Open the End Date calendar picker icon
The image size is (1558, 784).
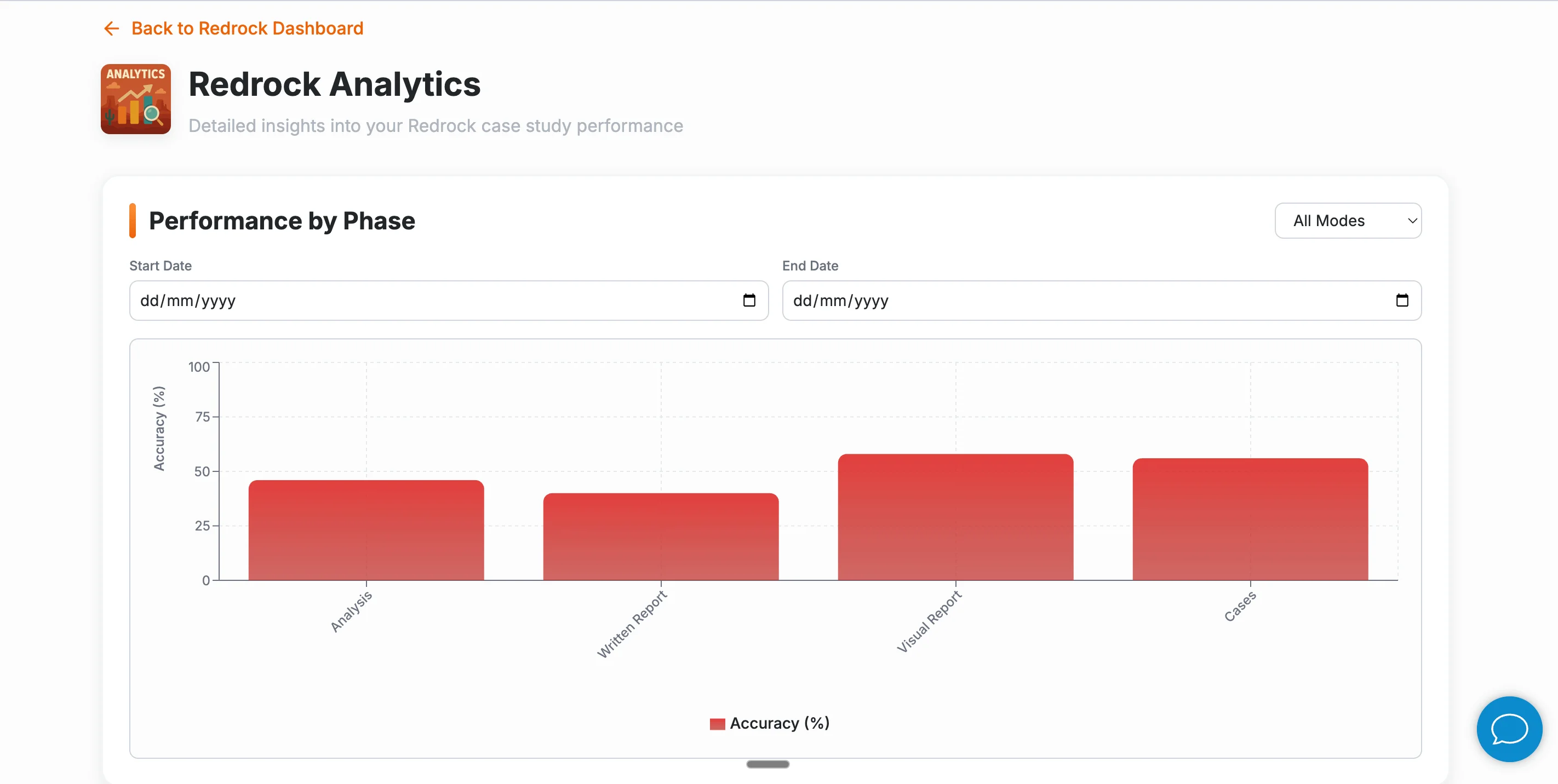pos(1403,301)
